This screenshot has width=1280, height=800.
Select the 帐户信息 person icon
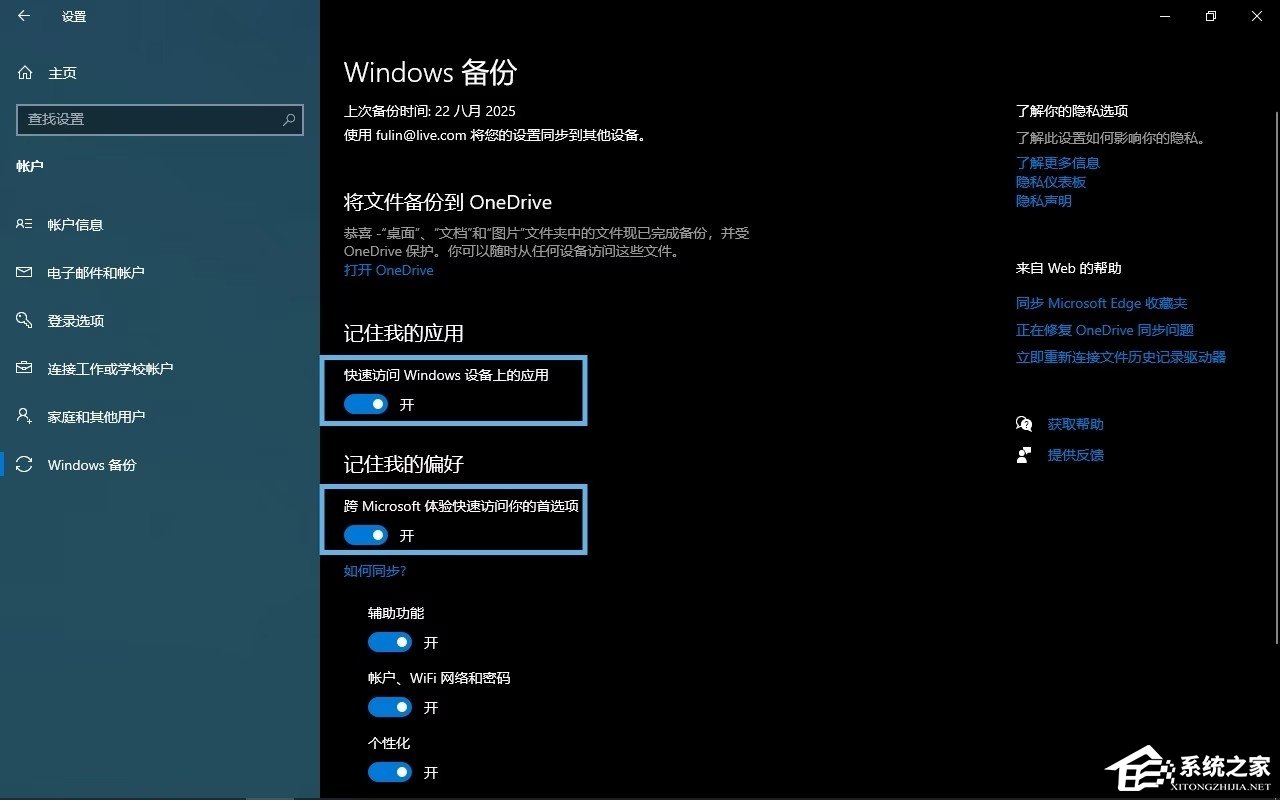click(x=22, y=224)
